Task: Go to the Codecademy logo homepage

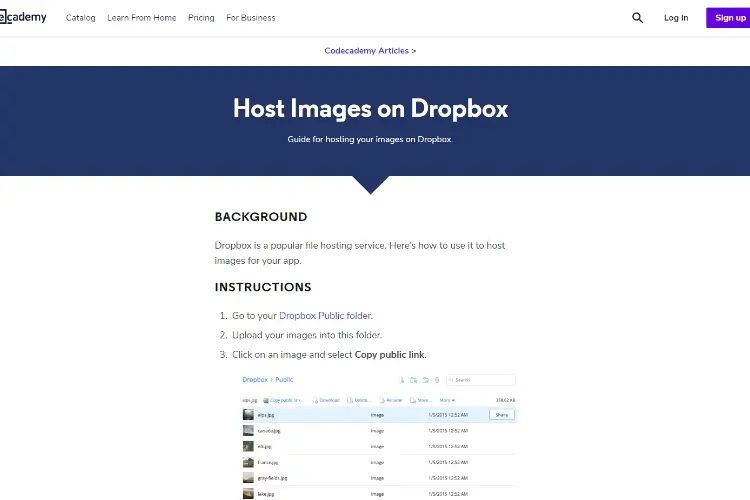Action: click(x=23, y=17)
